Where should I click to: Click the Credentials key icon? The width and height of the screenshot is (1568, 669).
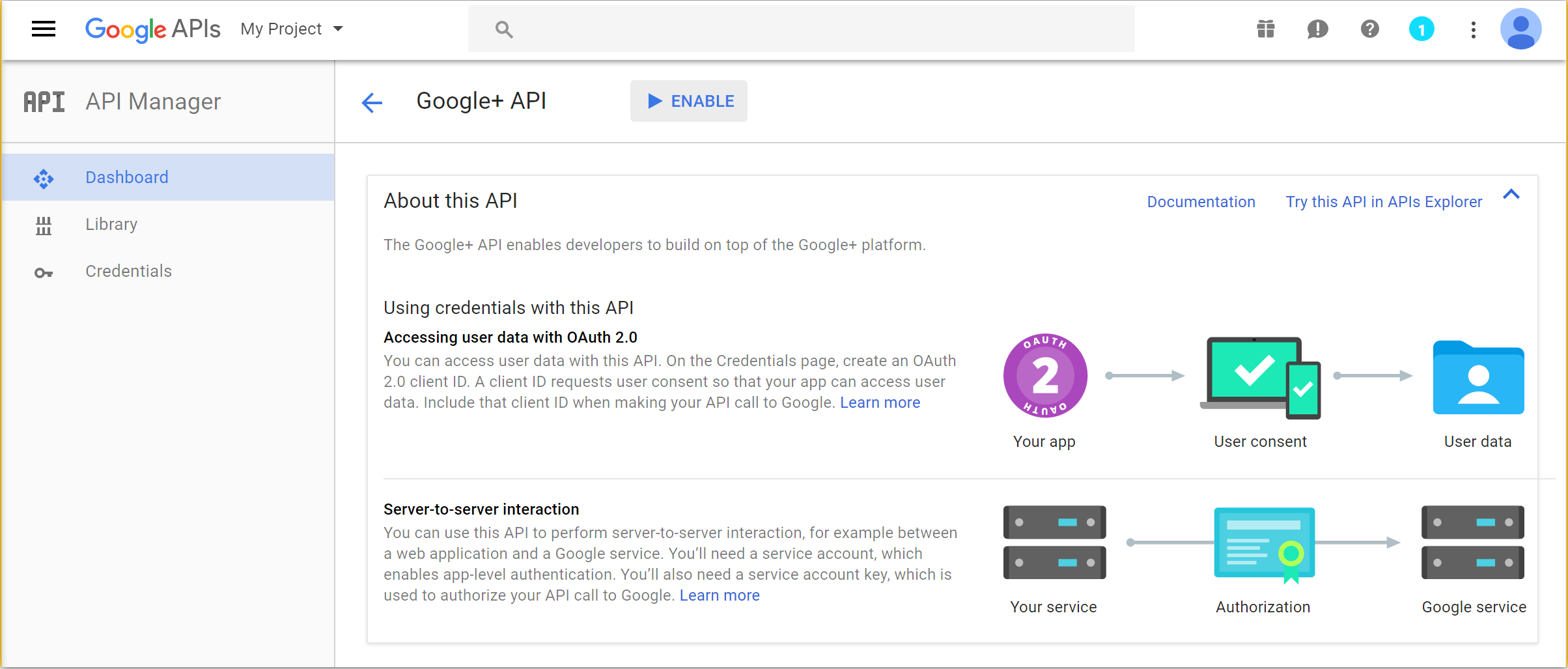(x=44, y=273)
